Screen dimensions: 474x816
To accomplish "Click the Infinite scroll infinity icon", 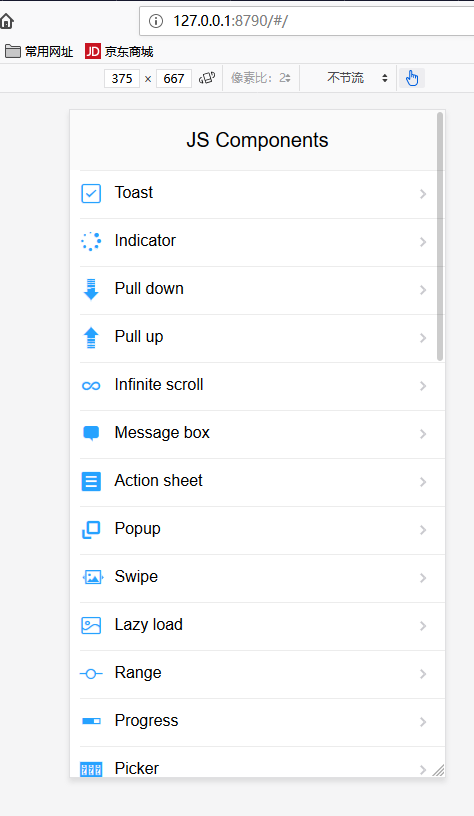I will point(91,386).
